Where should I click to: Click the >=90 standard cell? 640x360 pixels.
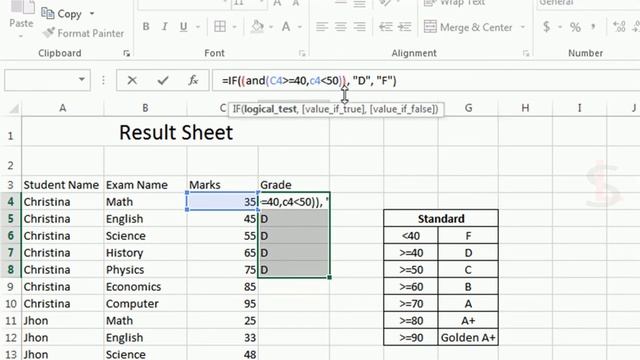(x=411, y=338)
